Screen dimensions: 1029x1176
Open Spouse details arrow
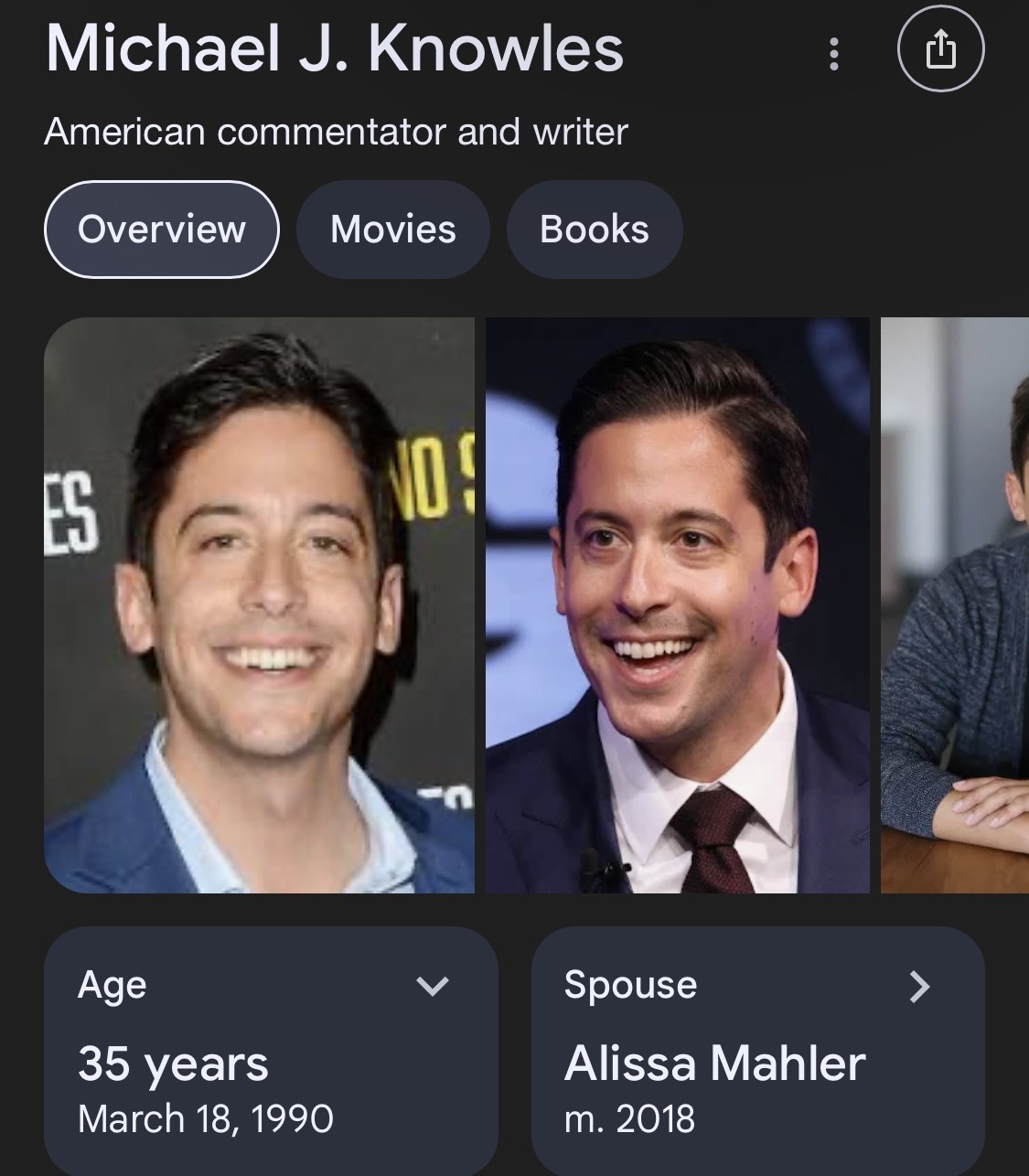[x=919, y=986]
